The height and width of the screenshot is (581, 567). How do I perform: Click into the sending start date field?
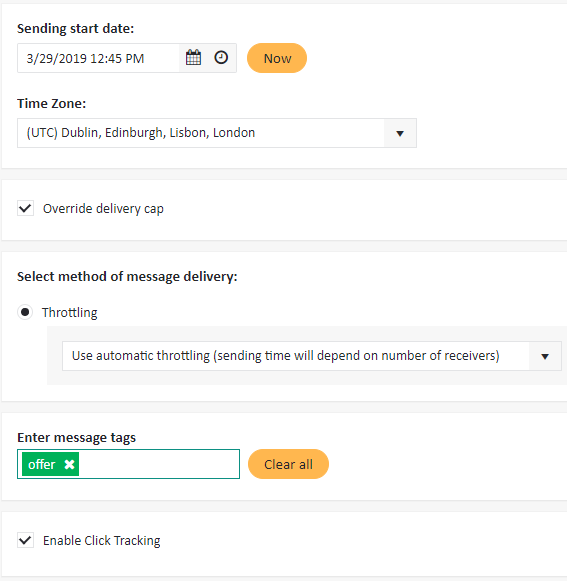point(98,58)
